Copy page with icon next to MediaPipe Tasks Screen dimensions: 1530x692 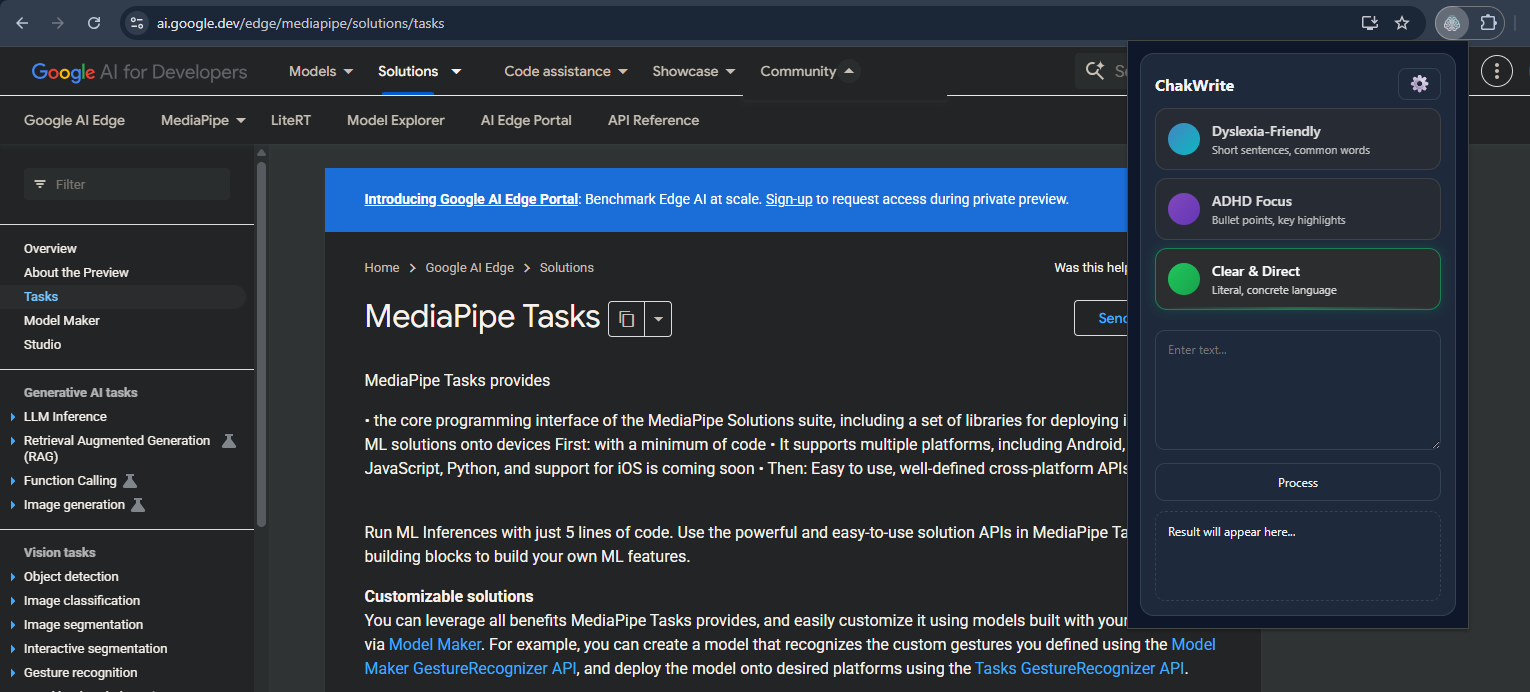[x=627, y=319]
